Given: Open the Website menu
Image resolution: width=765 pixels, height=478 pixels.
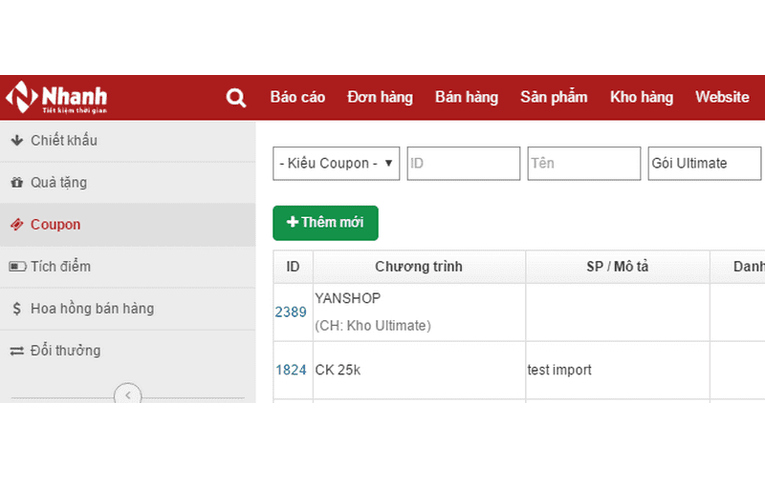Looking at the screenshot, I should 722,97.
